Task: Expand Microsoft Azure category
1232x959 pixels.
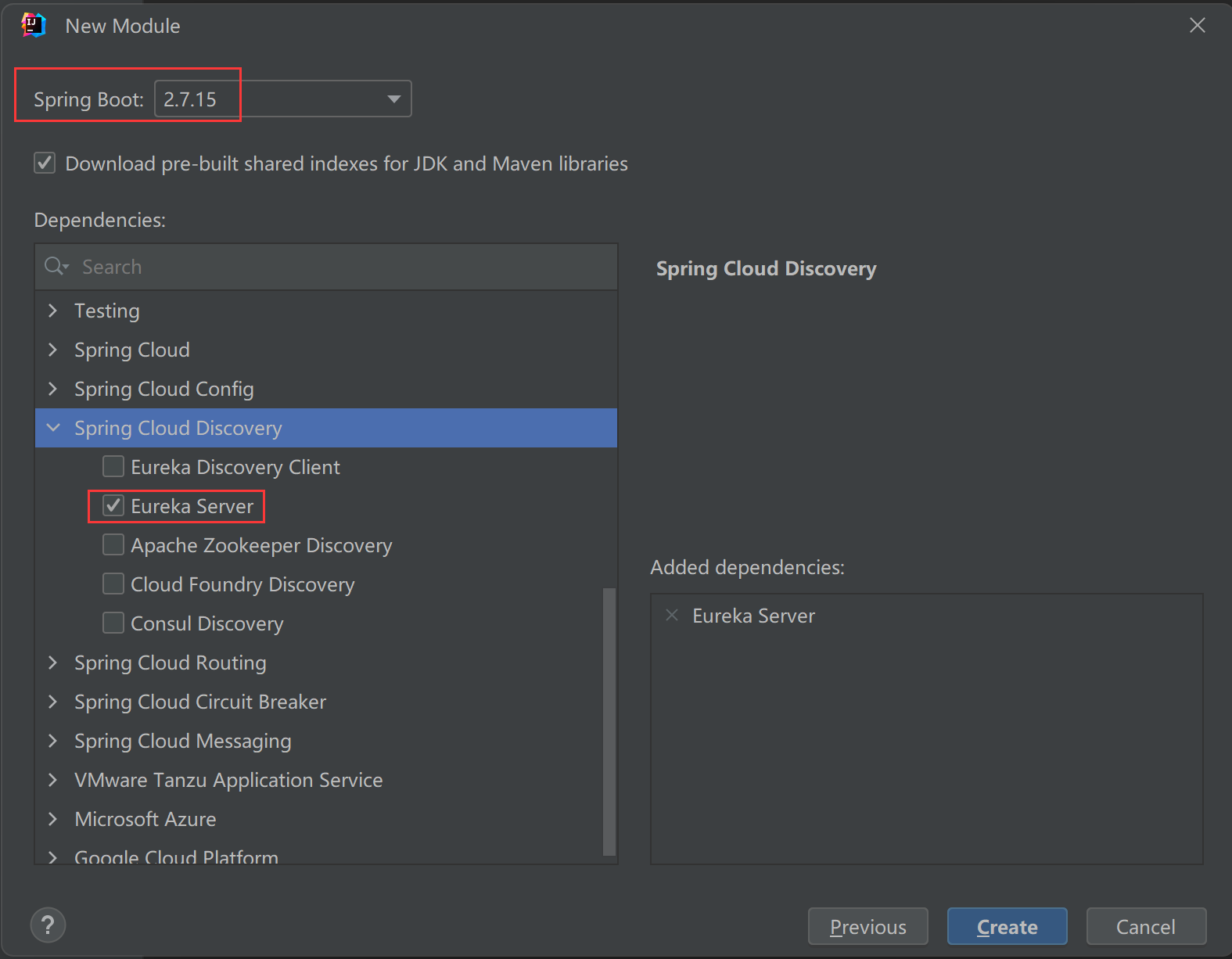Action: click(52, 819)
